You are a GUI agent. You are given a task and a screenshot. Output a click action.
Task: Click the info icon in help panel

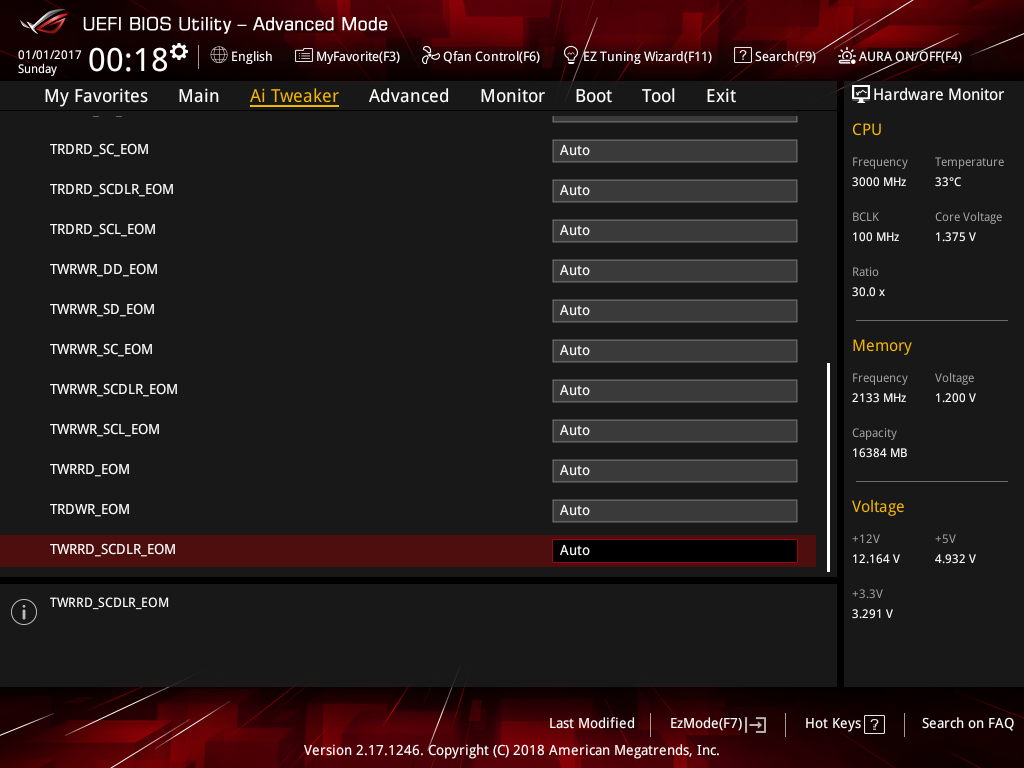(24, 612)
